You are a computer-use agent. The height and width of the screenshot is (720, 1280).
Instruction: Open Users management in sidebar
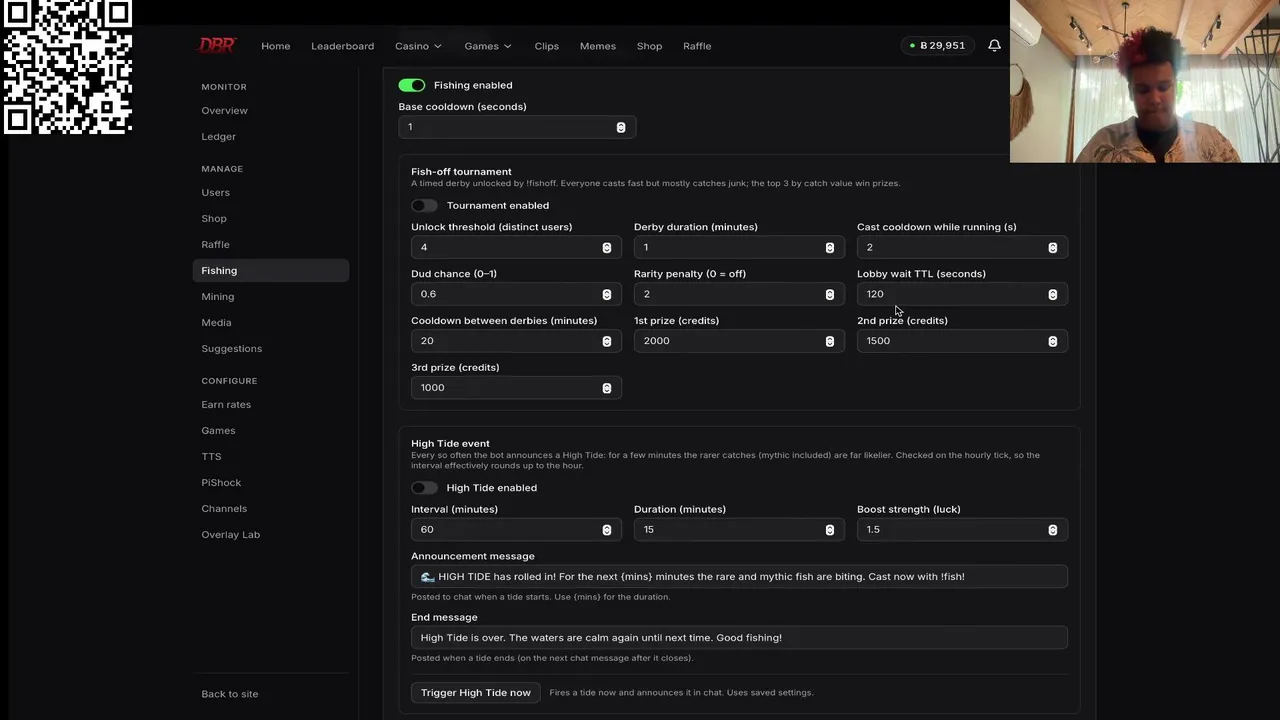point(270,192)
